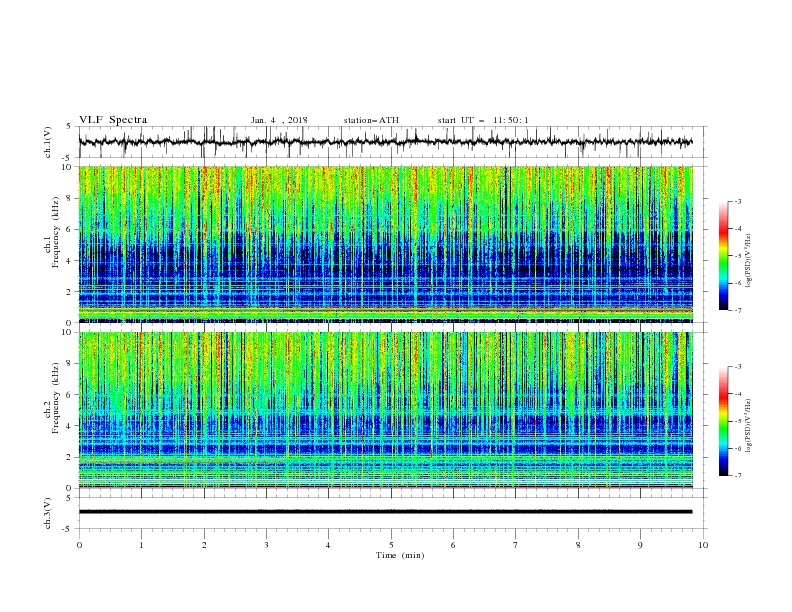Viewport: 792px width, 612px height.
Task: Click the "station=ATH" label
Action: point(371,120)
